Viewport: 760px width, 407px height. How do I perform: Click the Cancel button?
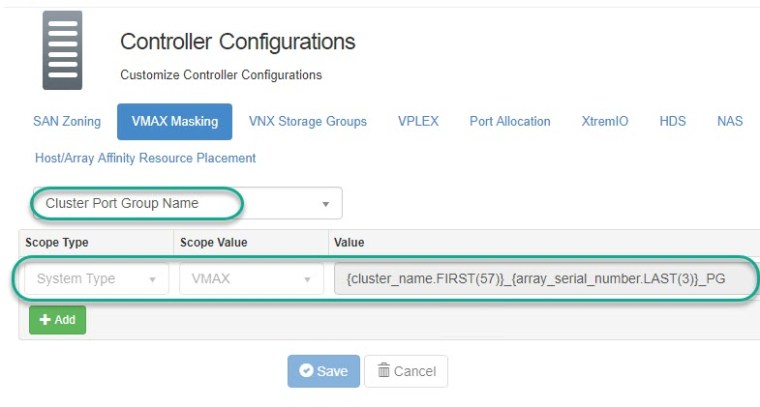[x=406, y=371]
